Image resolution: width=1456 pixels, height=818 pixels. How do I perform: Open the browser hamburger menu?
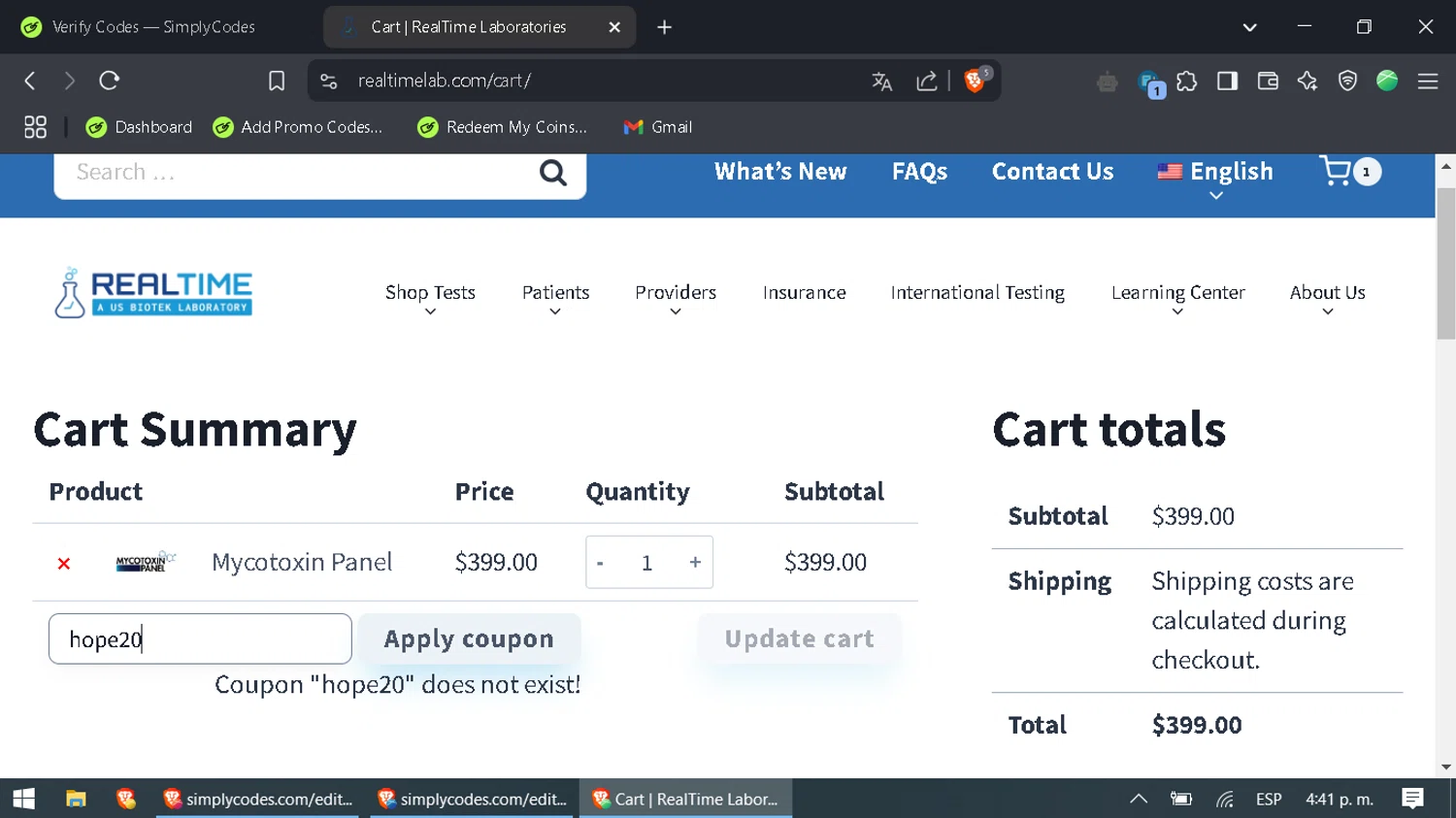click(x=1428, y=82)
